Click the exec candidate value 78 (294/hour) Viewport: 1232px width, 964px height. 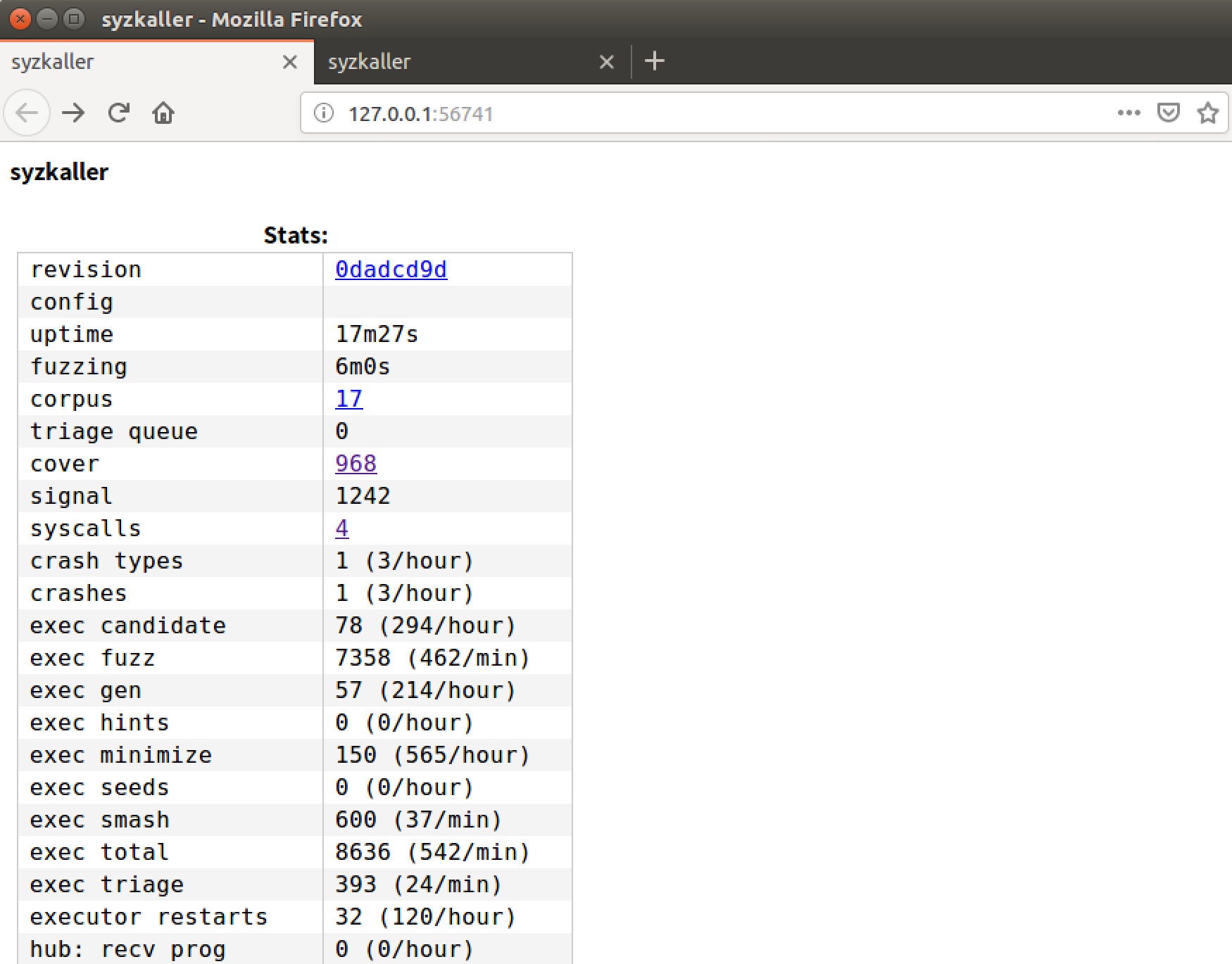pos(425,626)
